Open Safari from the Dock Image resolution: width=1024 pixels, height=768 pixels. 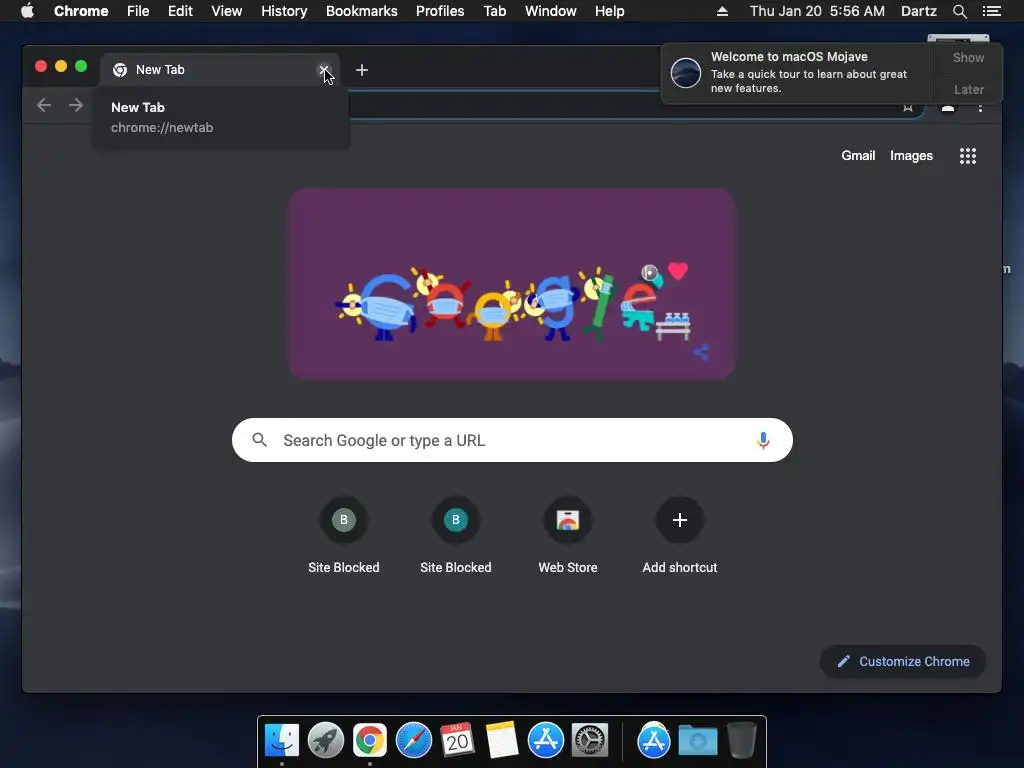tap(413, 740)
